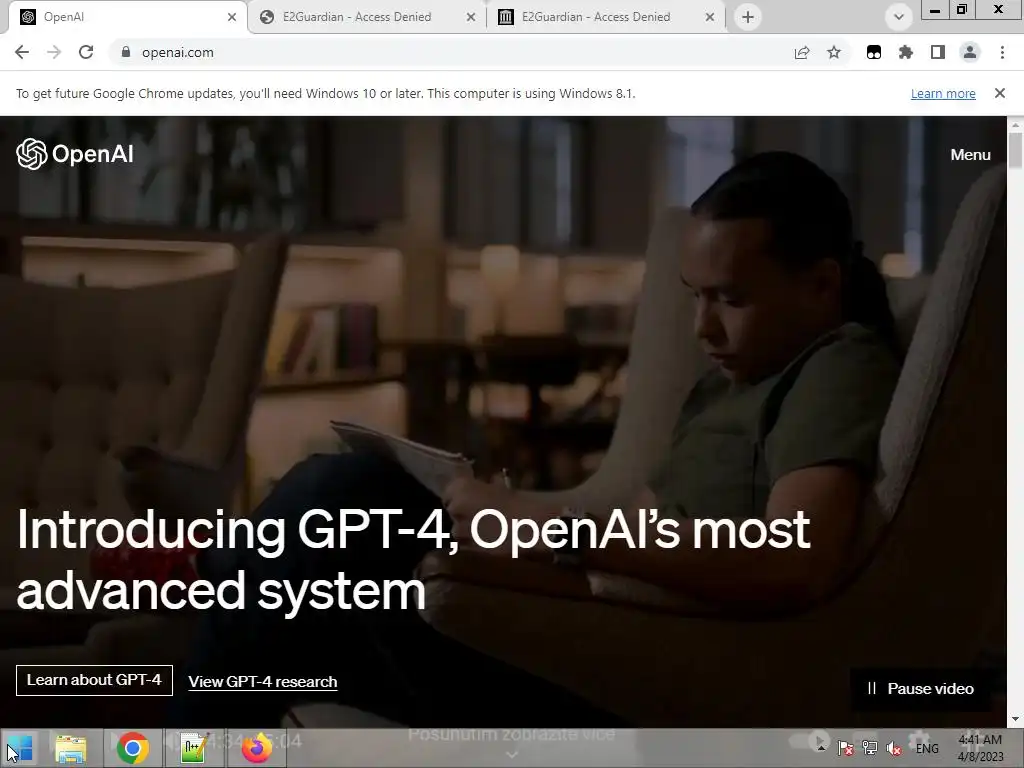Image resolution: width=1024 pixels, height=768 pixels.
Task: Go back to the previous page
Action: point(22,52)
